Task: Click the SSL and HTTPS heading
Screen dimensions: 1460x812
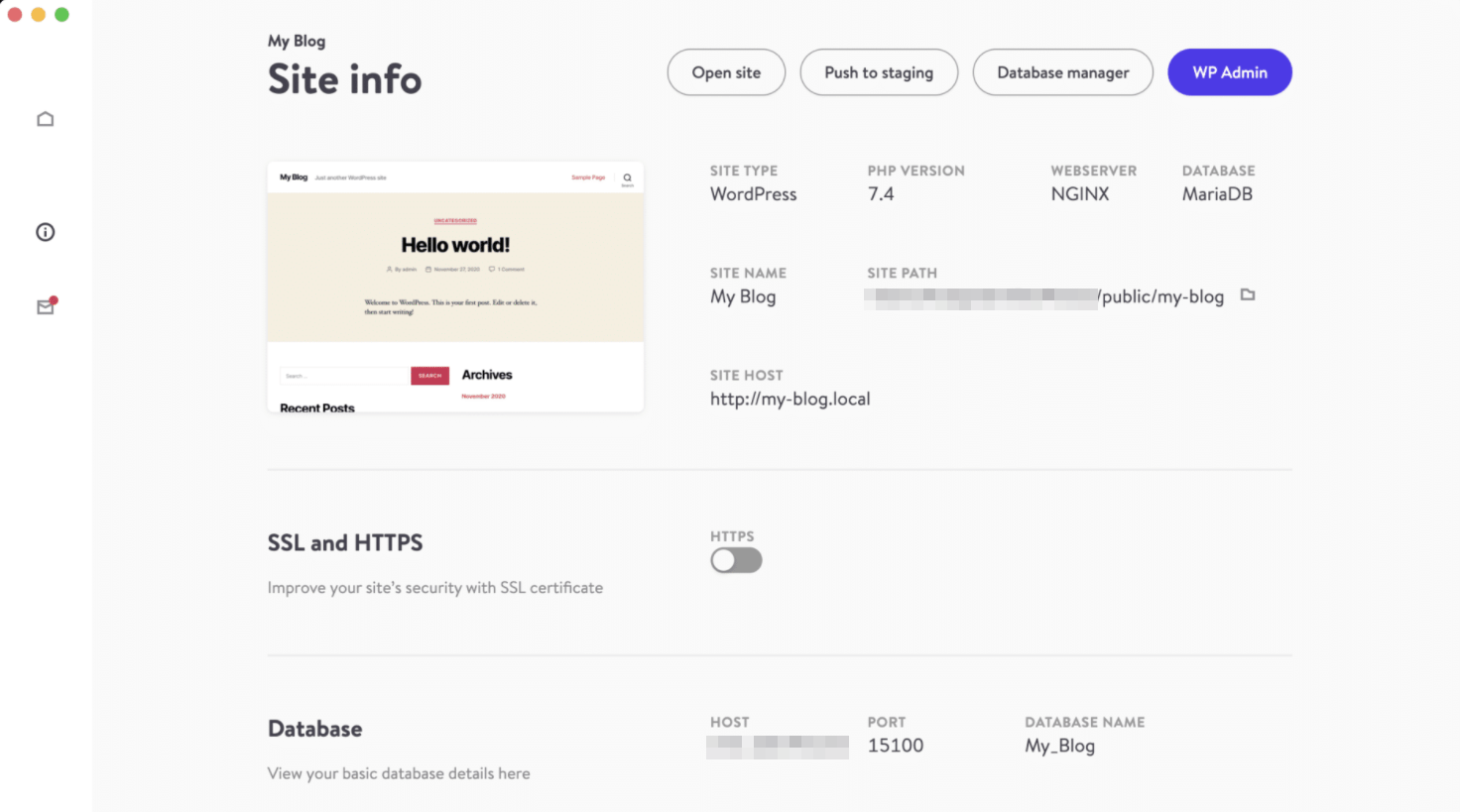Action: (x=345, y=542)
